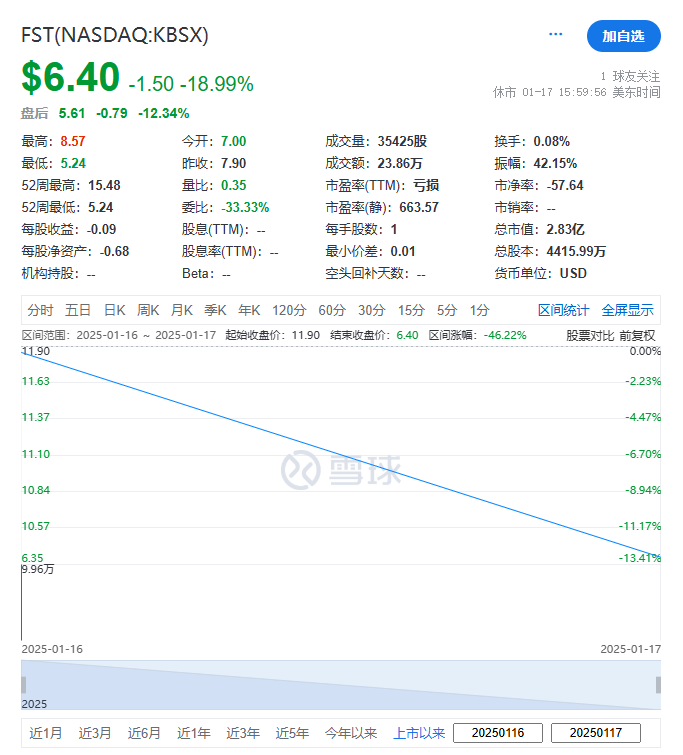683x755 pixels.
Task: Show the 15分 interval chart
Action: pyautogui.click(x=411, y=310)
